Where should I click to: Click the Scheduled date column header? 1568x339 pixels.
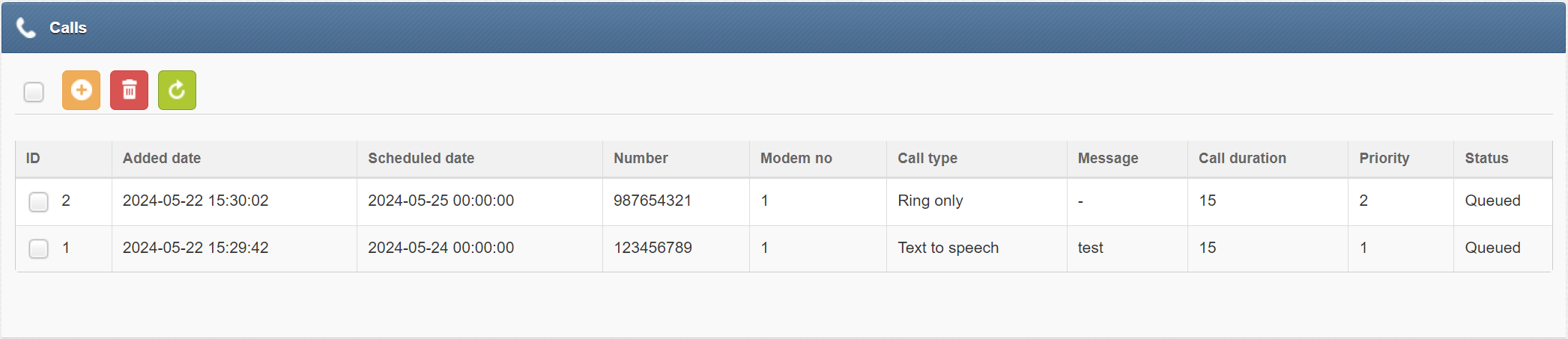click(x=421, y=159)
